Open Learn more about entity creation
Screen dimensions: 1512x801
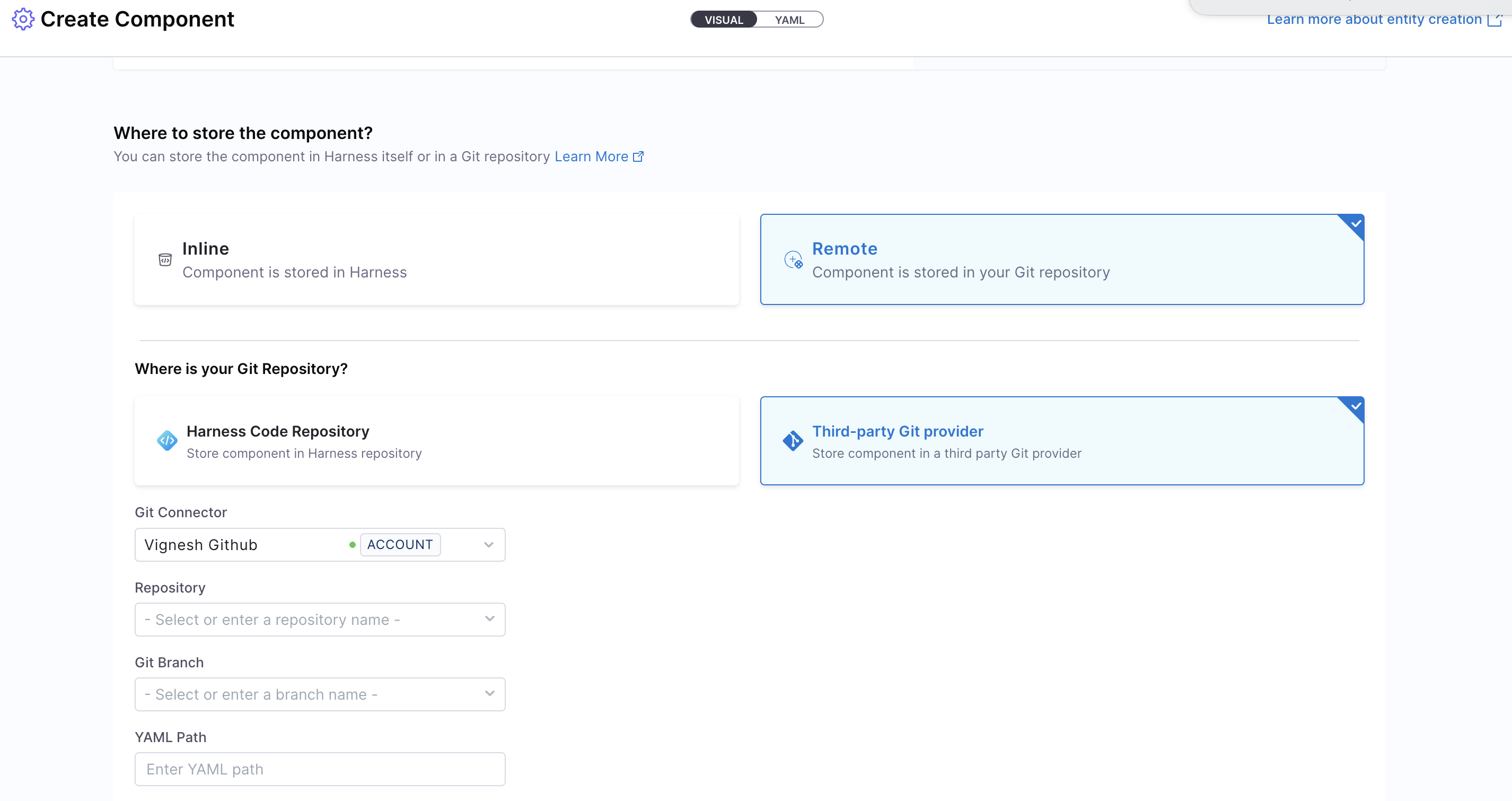pyautogui.click(x=1374, y=20)
